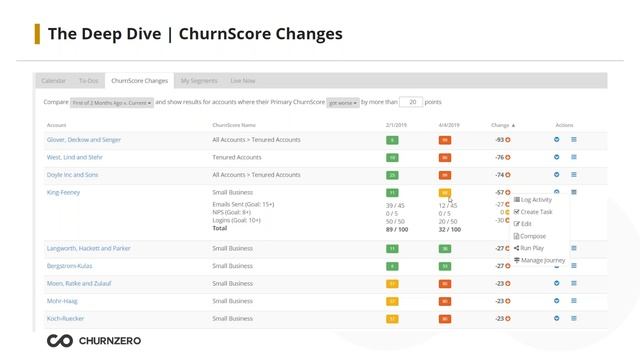Image resolution: width=640 pixels, height=360 pixels.
Task: Click the '89 / 100' total value
Action: (397, 230)
